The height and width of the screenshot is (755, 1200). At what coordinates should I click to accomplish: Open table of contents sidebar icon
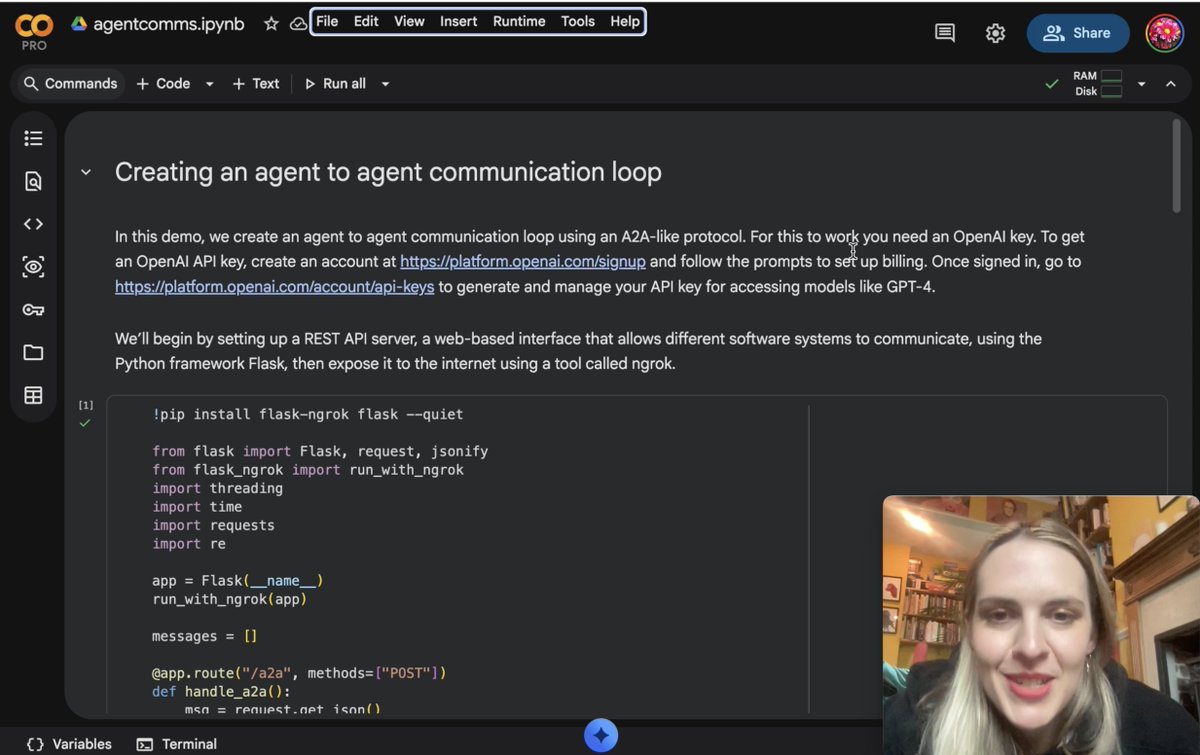[33, 138]
